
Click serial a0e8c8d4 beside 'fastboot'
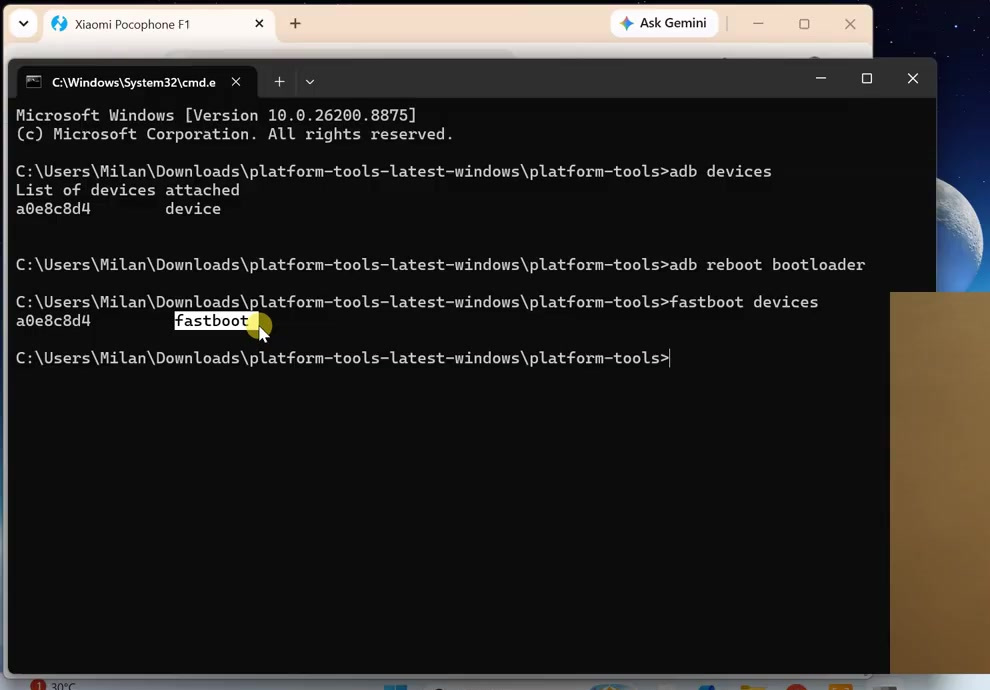53,321
